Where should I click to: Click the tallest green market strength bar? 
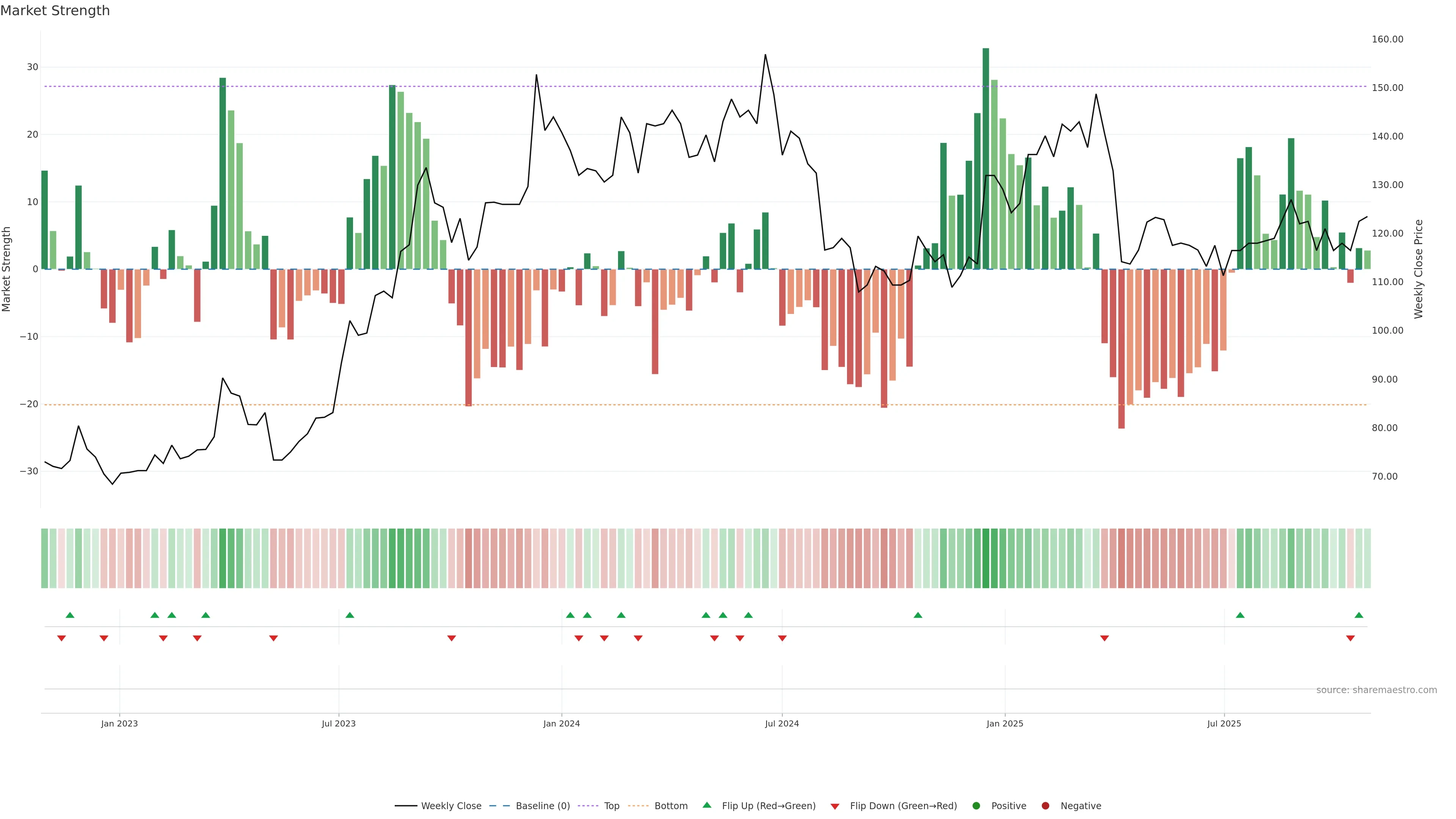(x=986, y=158)
